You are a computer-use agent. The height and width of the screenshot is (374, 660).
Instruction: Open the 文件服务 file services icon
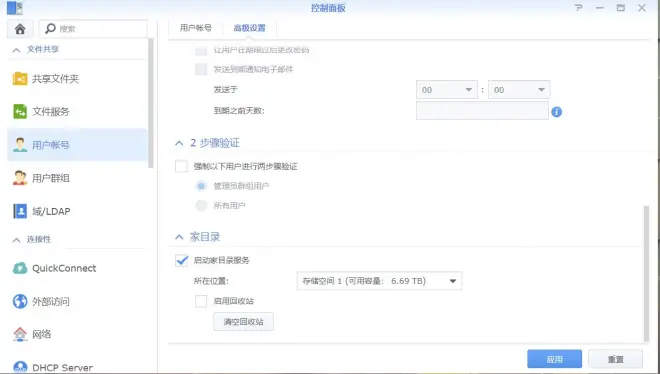20,111
